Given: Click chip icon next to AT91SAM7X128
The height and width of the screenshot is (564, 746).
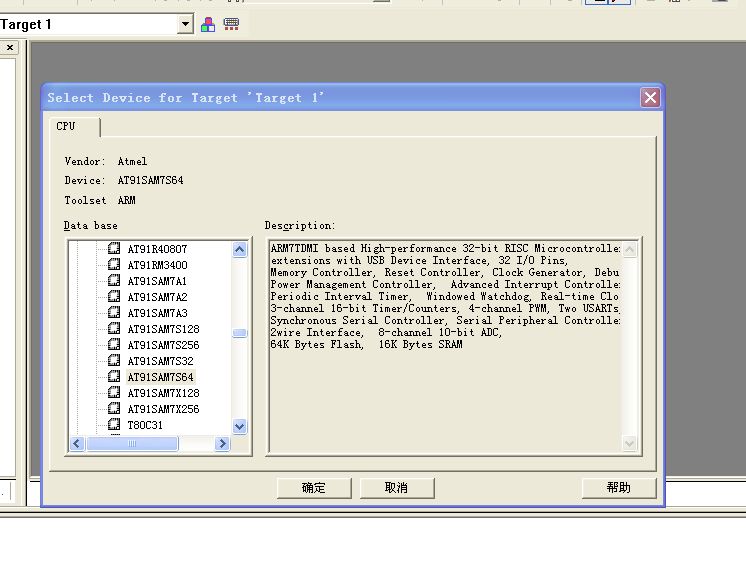Looking at the screenshot, I should point(114,392).
